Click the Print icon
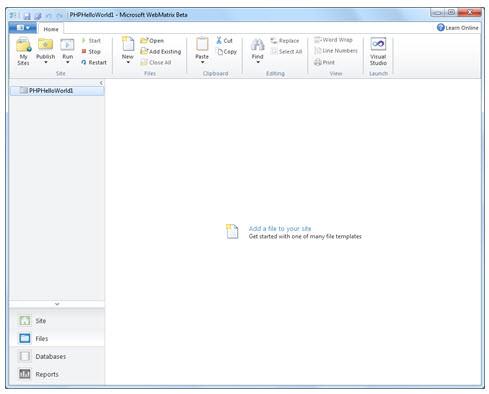Viewport: 489px width, 394px height. coord(318,62)
